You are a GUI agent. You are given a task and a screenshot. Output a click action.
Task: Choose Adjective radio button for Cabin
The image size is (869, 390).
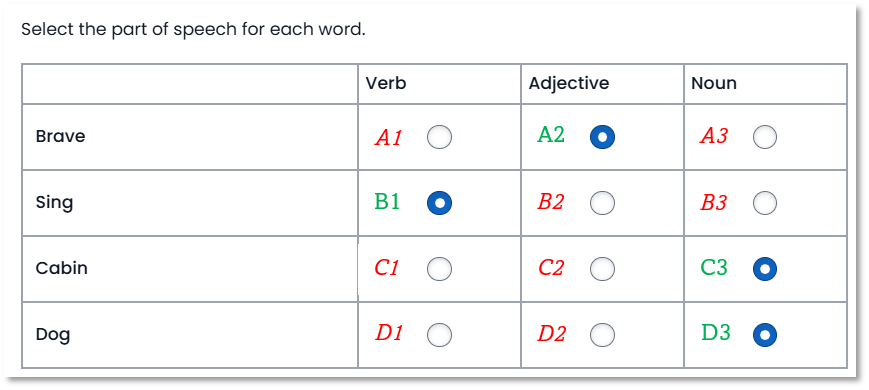602,269
